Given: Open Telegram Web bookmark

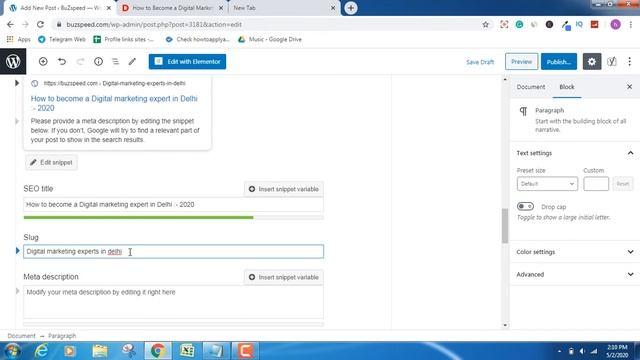Looking at the screenshot, I should coord(62,39).
